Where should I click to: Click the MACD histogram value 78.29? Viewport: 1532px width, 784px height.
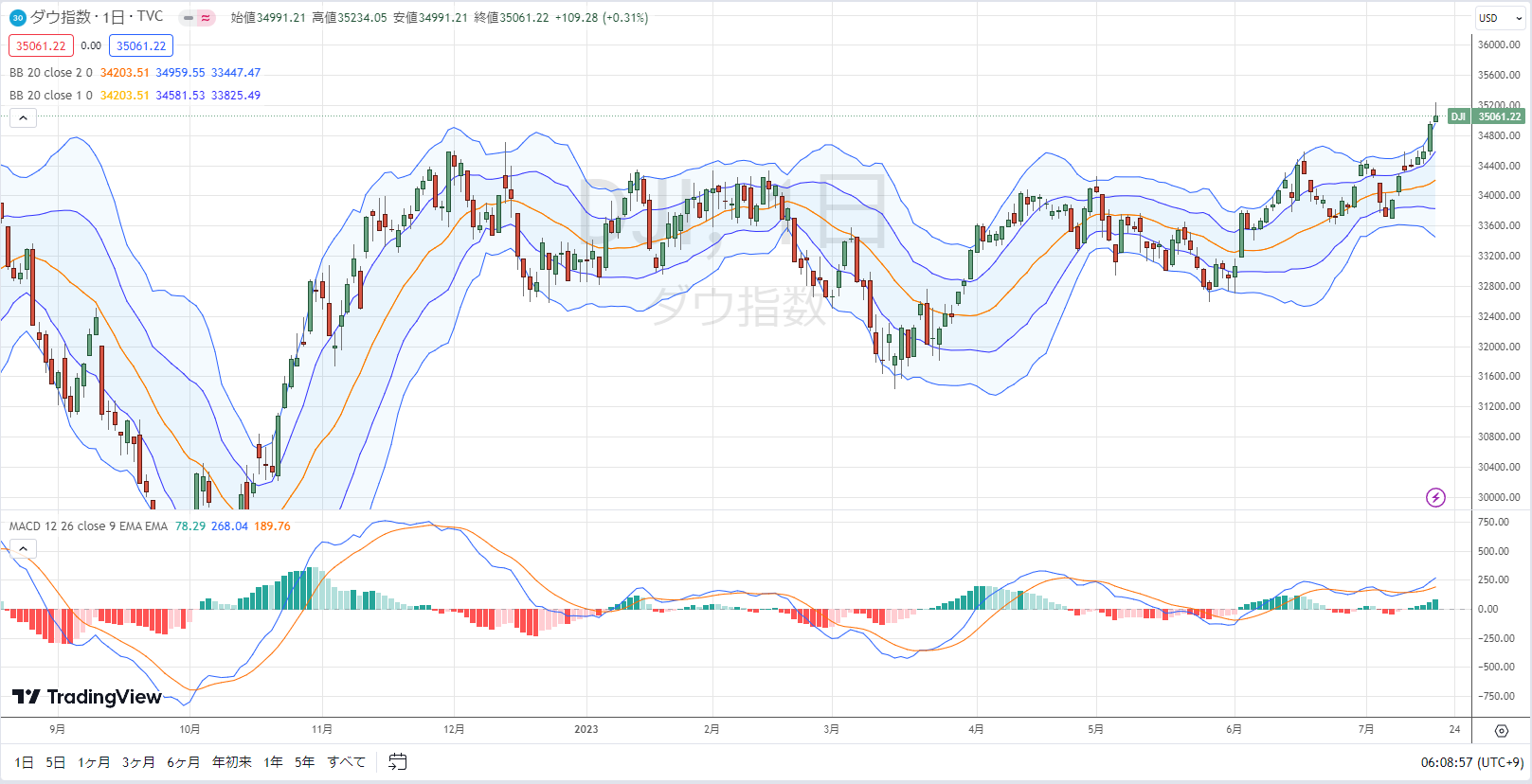point(190,526)
